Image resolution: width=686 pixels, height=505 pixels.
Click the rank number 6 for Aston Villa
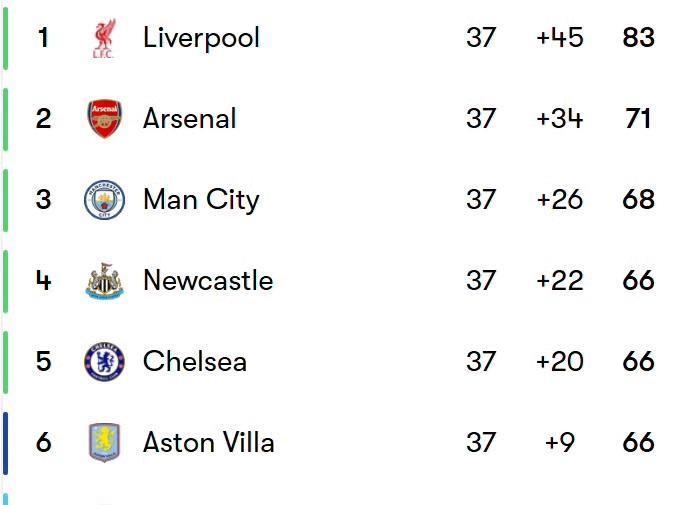click(x=43, y=442)
